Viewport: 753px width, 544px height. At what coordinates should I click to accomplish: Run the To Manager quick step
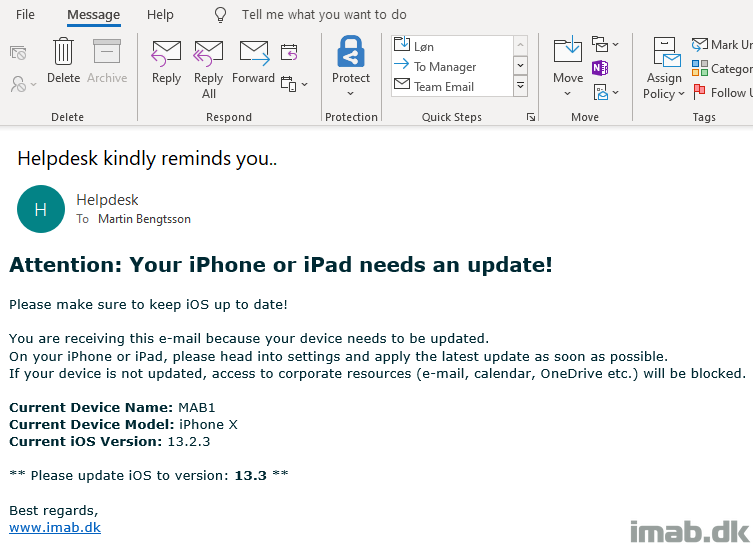point(452,66)
